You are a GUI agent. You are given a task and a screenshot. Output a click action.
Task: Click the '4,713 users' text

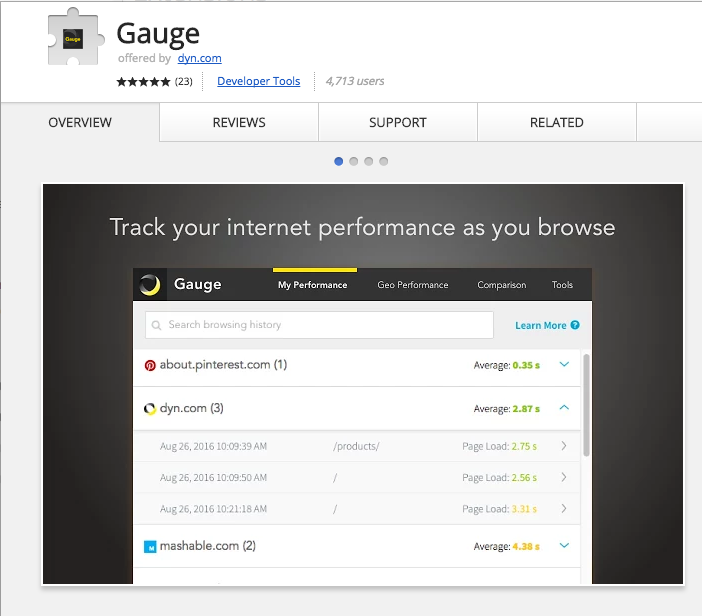(x=355, y=81)
